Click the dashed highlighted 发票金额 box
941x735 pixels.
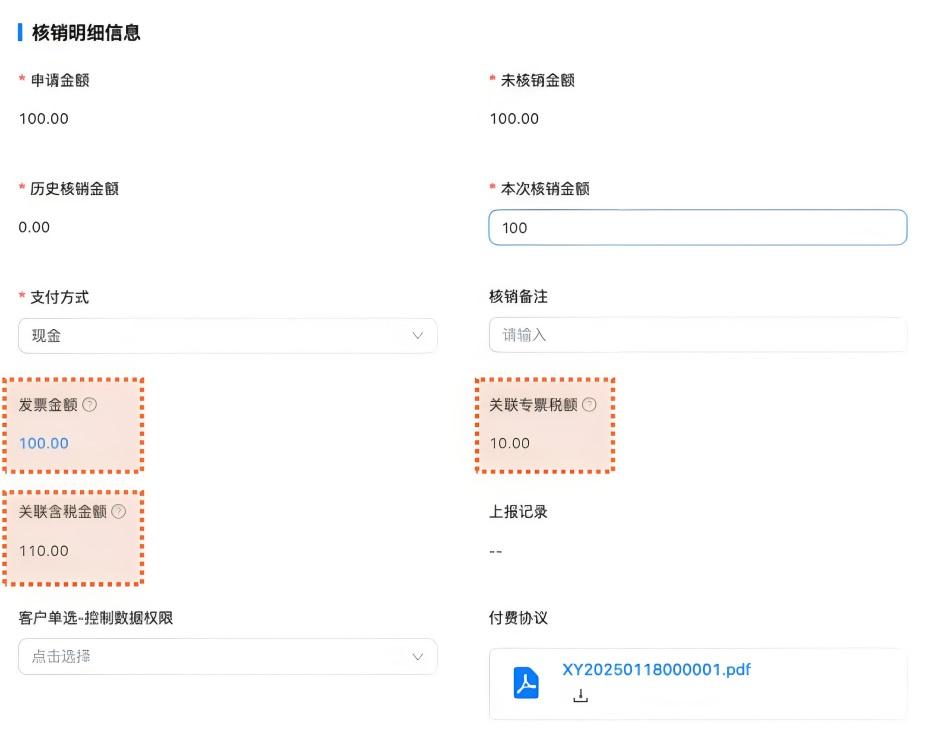tap(72, 424)
